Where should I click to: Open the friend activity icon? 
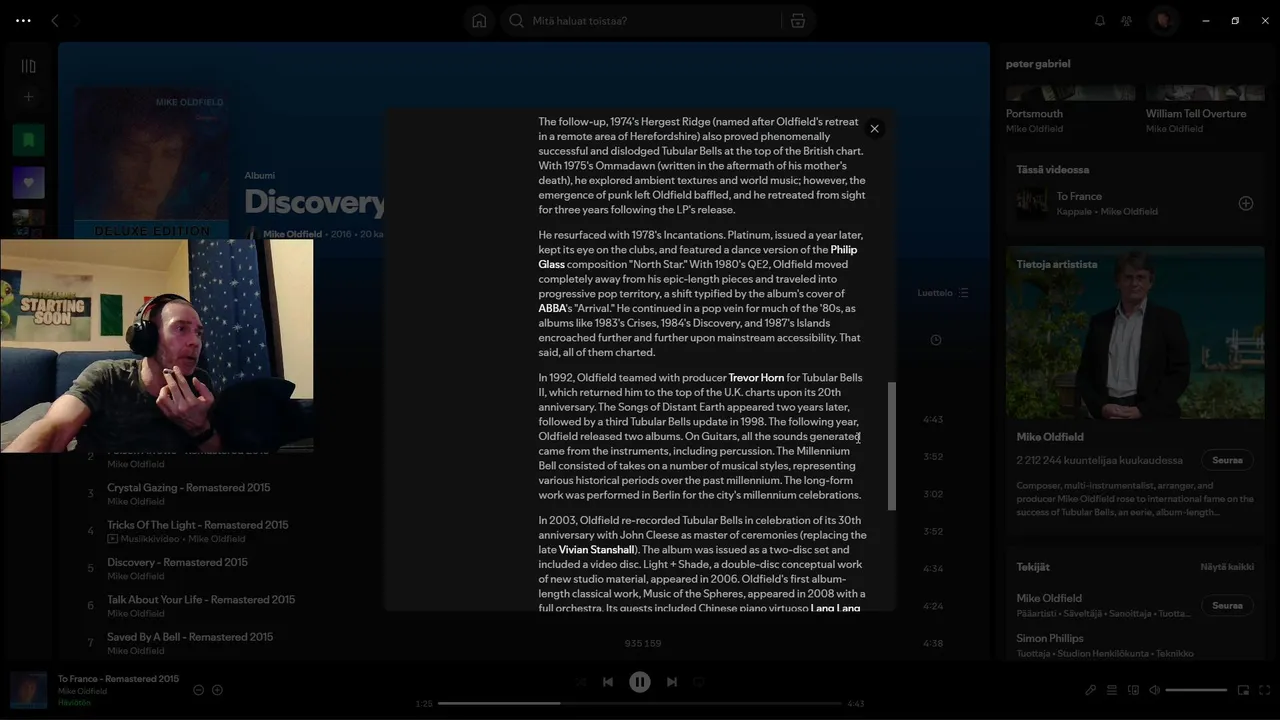click(x=1127, y=20)
